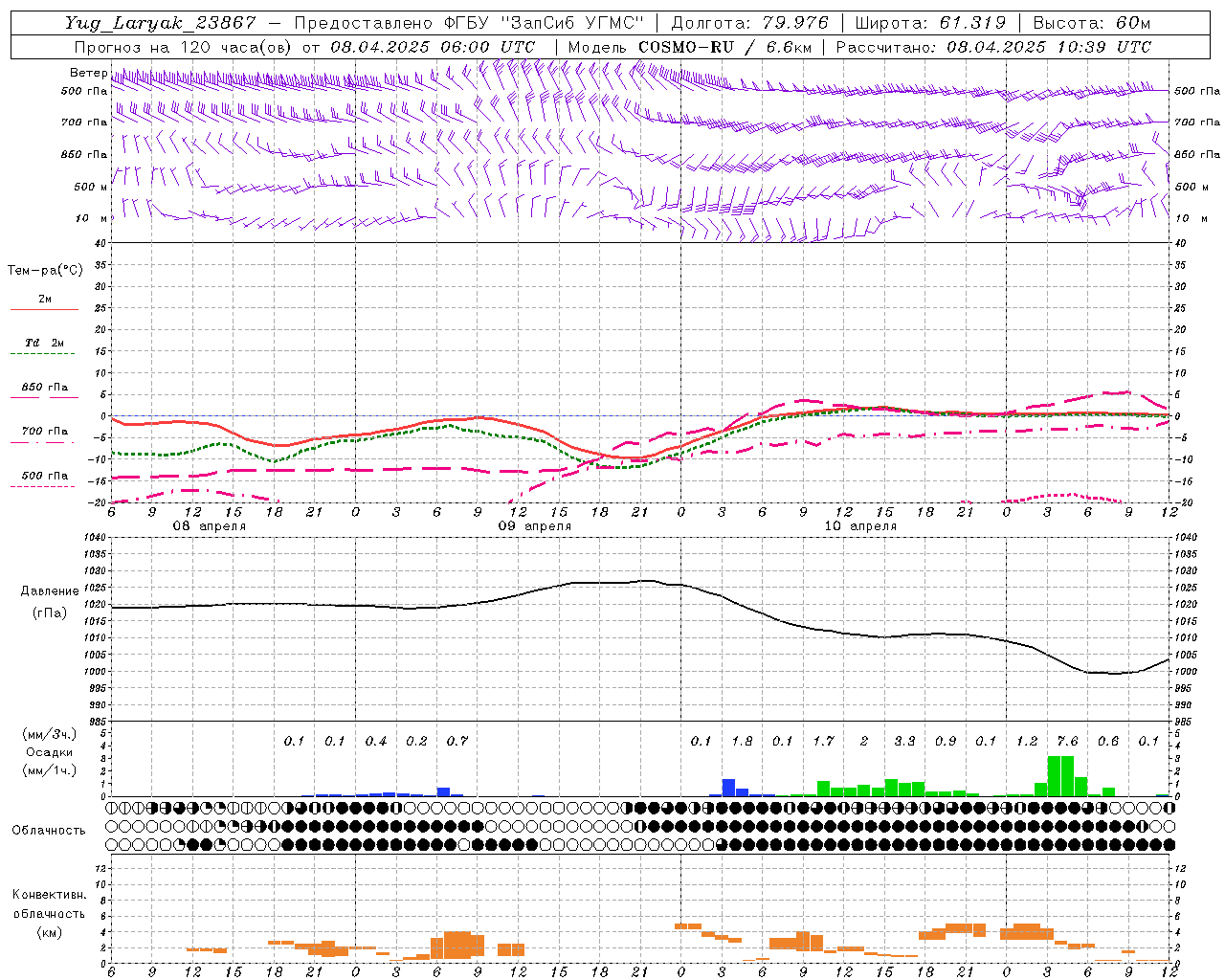Click the 1.2 precipitation total value
Screen dimensions: 1225x980
1027,742
